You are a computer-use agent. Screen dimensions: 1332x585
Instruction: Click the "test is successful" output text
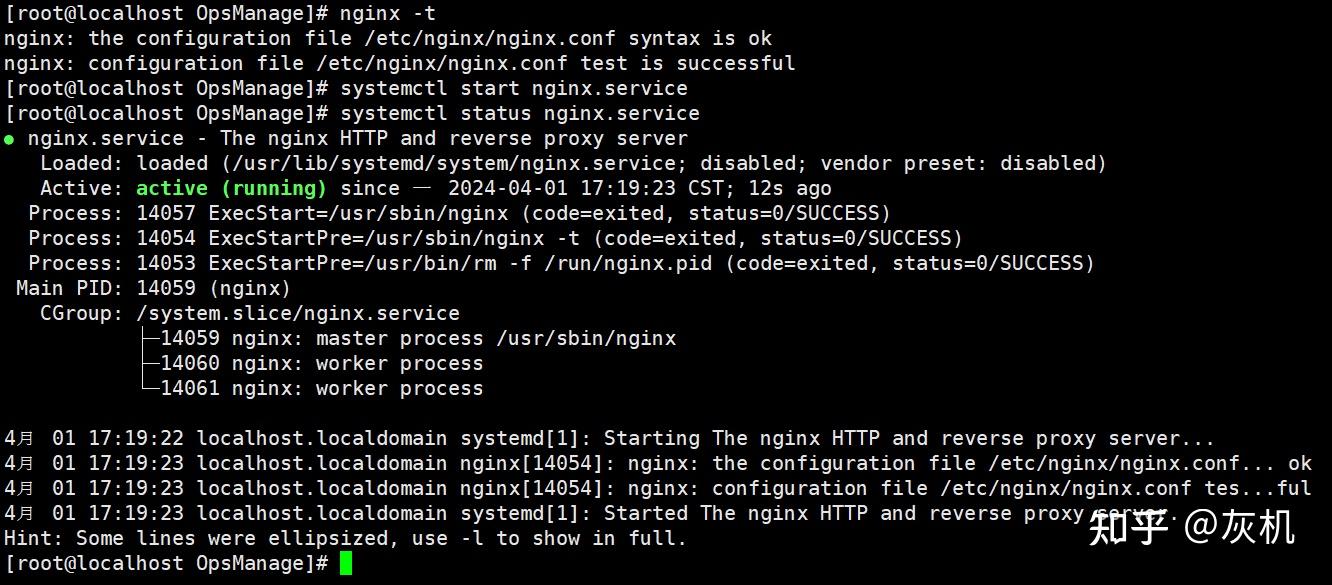coord(688,63)
